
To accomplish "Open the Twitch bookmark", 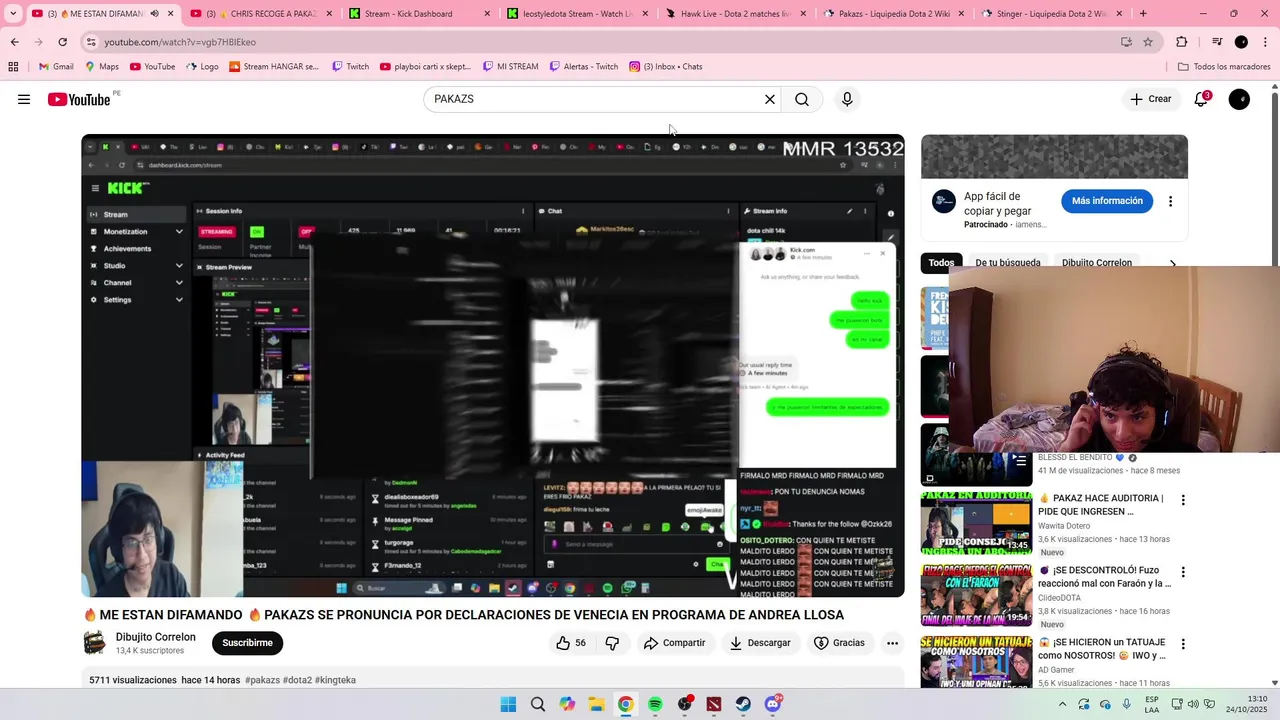I will tap(350, 67).
